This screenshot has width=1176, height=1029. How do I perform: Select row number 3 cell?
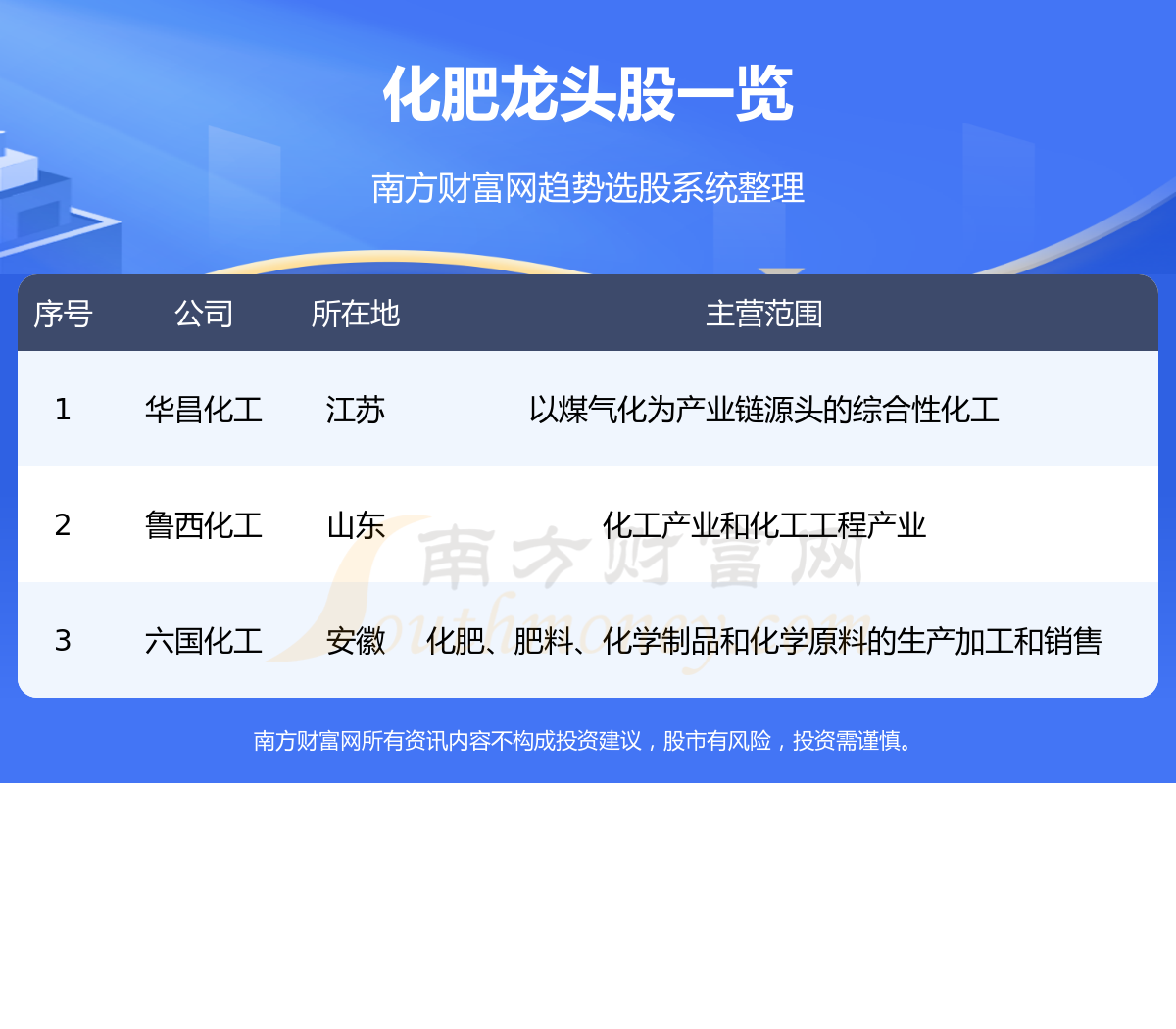[63, 640]
